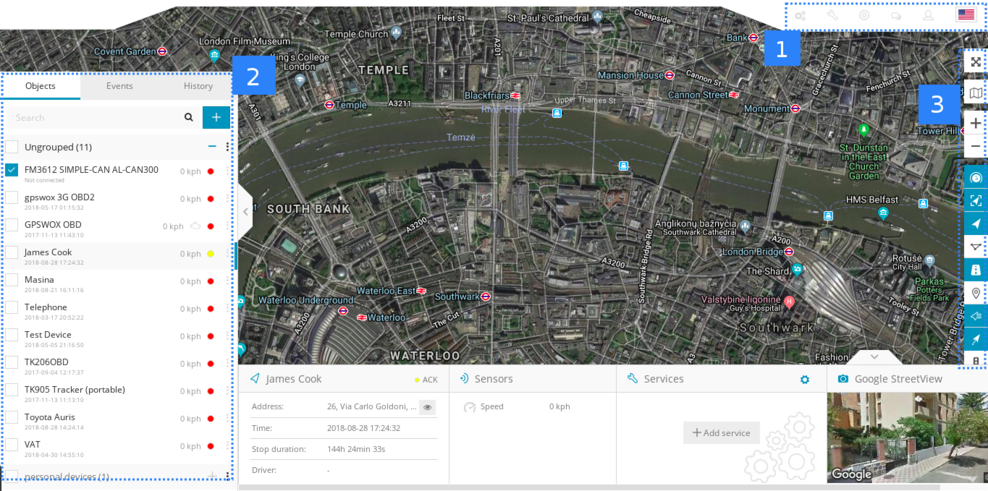Collapse the bottom details panel
988x491 pixels.
pos(874,357)
